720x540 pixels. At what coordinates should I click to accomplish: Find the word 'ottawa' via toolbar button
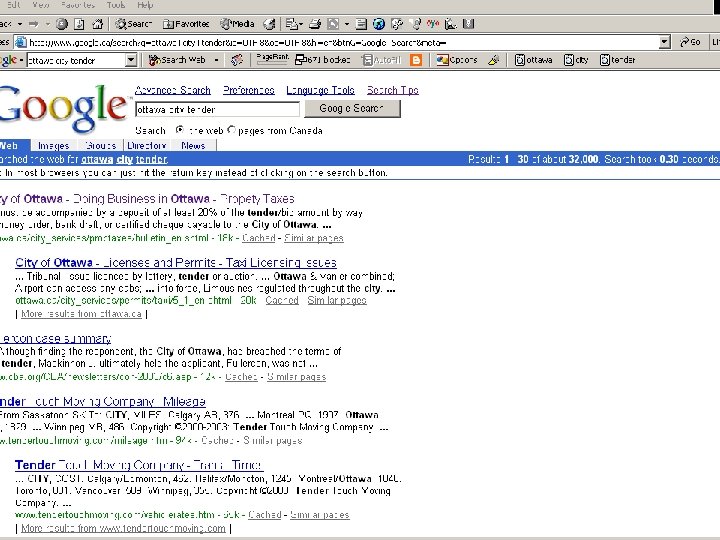click(534, 60)
